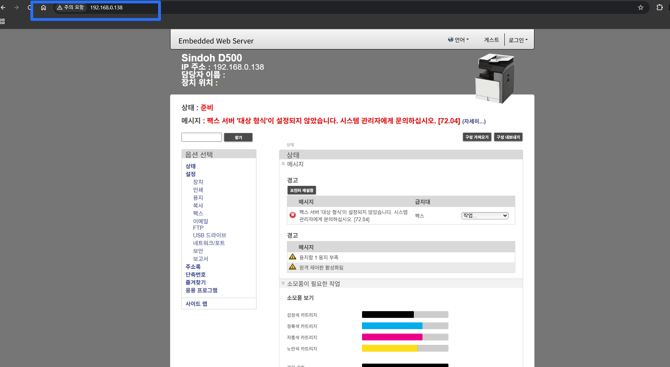Click the dark button under first 경고 heading
This screenshot has height=367, width=670.
tap(302, 190)
